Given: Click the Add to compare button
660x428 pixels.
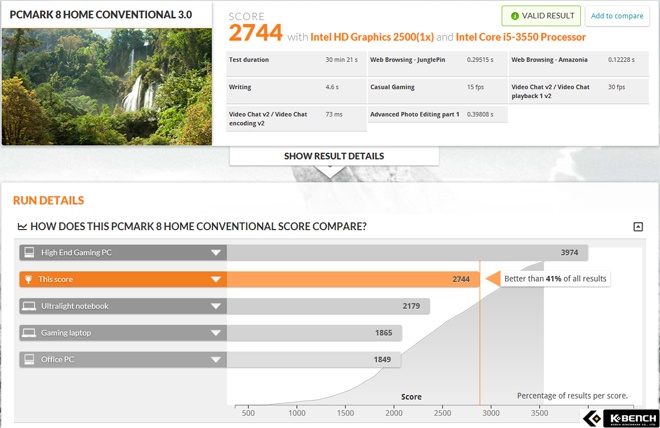Looking at the screenshot, I should point(617,16).
